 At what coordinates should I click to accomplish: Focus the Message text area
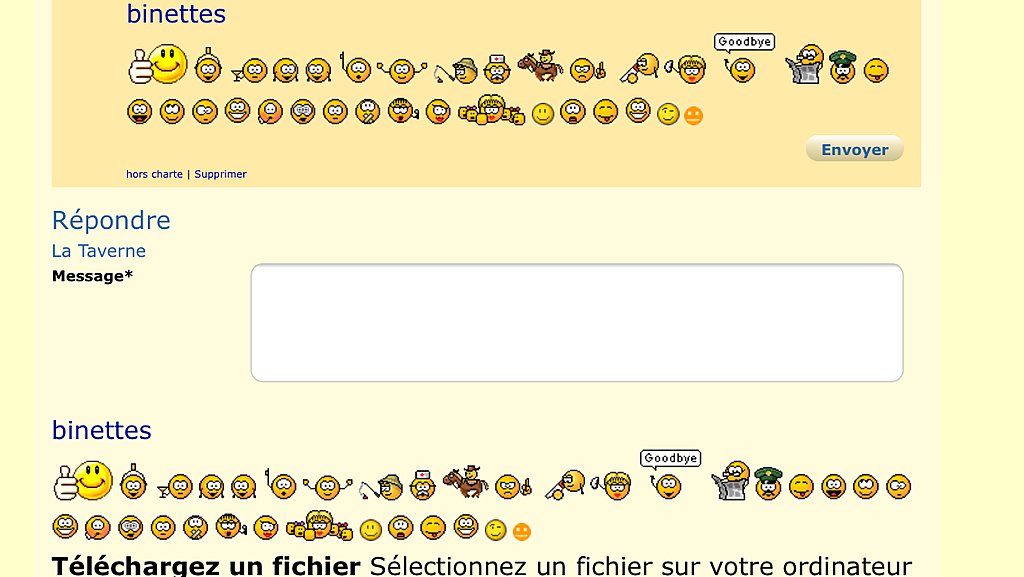pos(577,322)
